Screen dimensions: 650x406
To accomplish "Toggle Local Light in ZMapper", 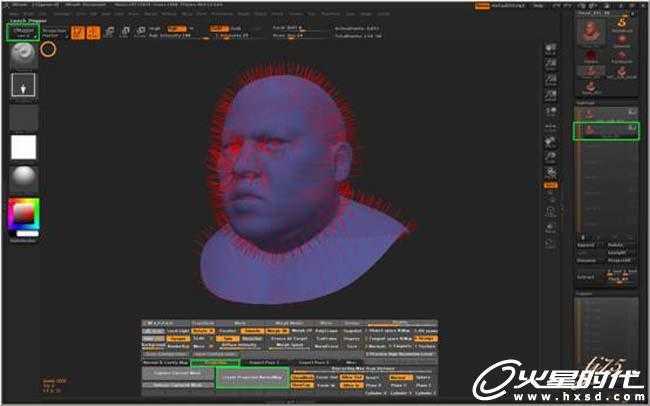I will click(178, 331).
